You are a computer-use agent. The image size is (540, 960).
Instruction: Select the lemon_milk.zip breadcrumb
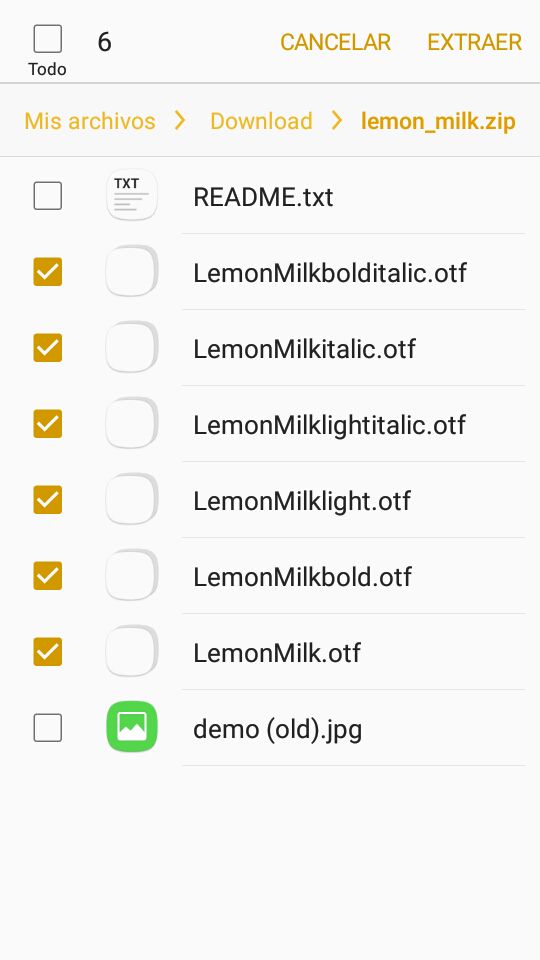(x=438, y=121)
